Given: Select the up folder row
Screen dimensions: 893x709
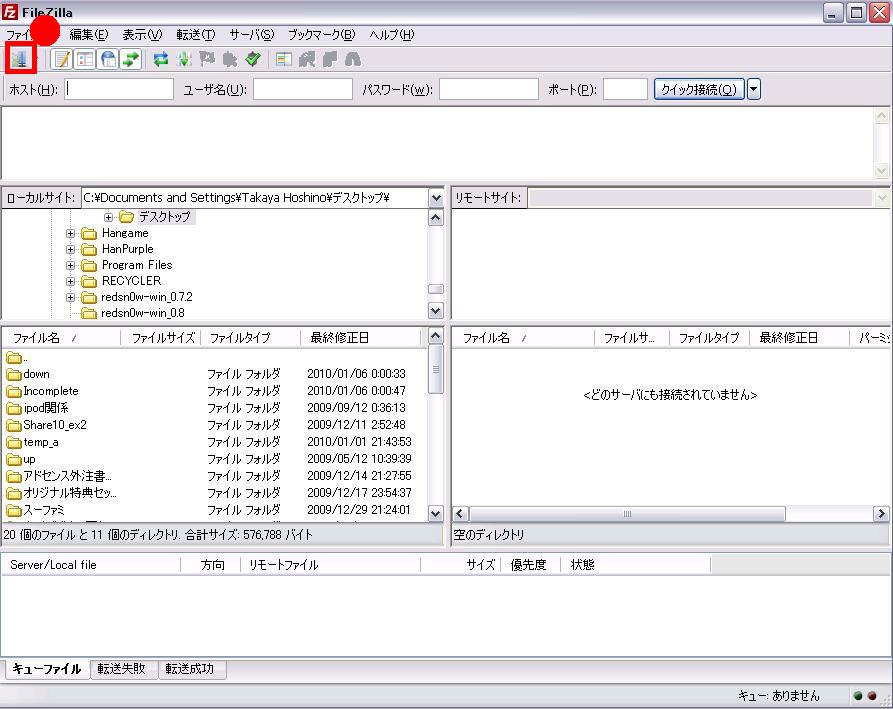Looking at the screenshot, I should (x=214, y=459).
